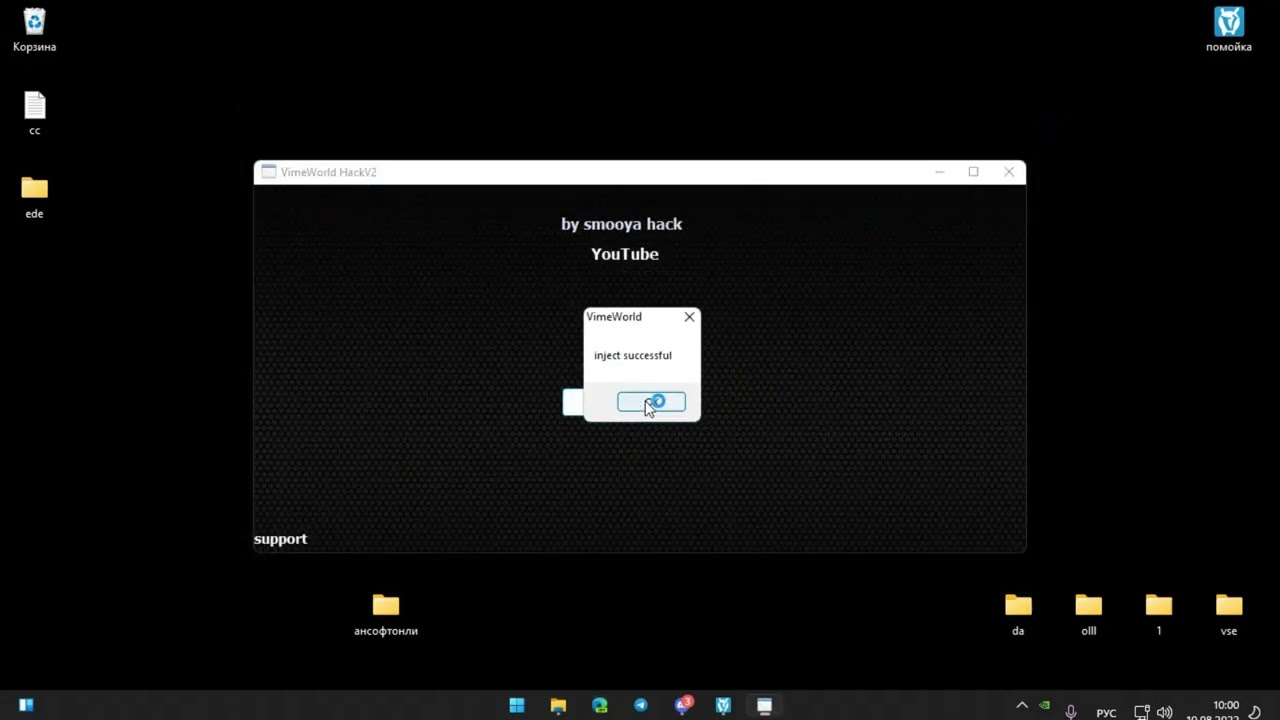This screenshot has width=1280, height=720.
Task: Open File Explorer from the taskbar
Action: click(x=558, y=706)
